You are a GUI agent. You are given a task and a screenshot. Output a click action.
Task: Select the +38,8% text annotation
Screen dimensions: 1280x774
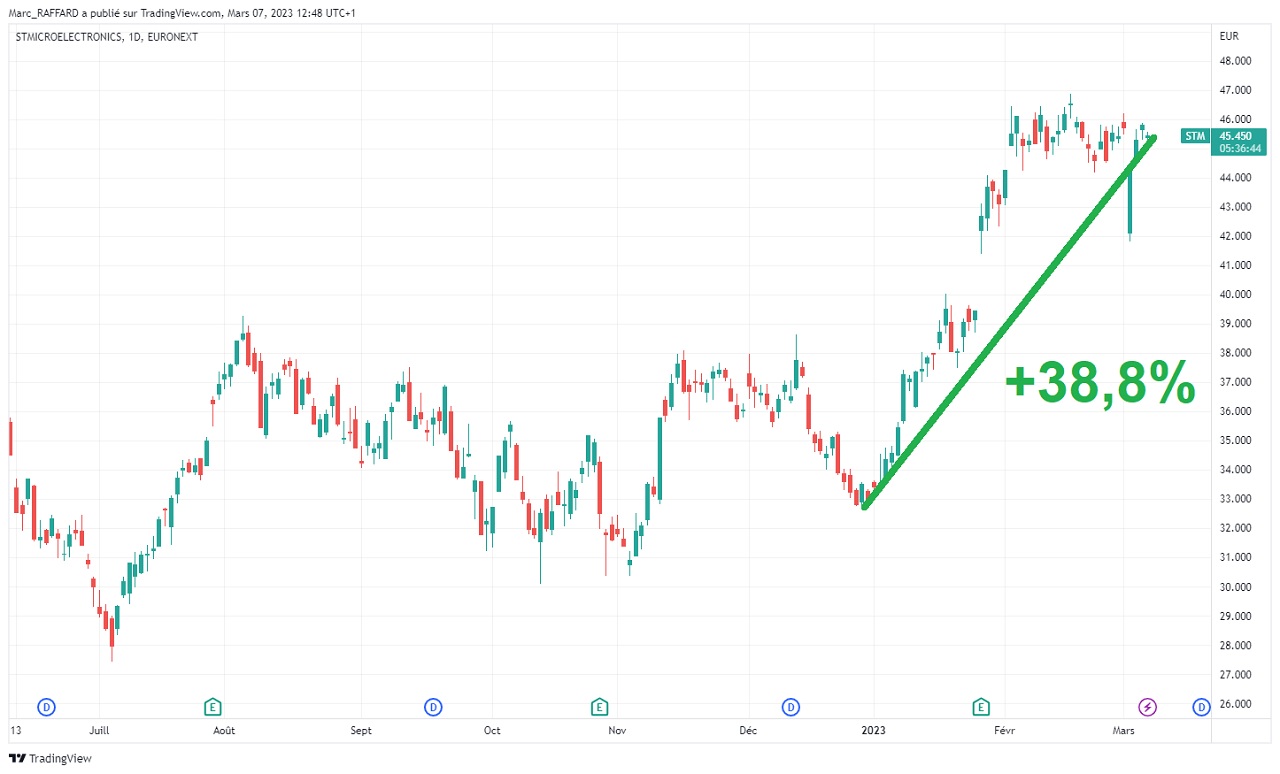click(x=1100, y=382)
